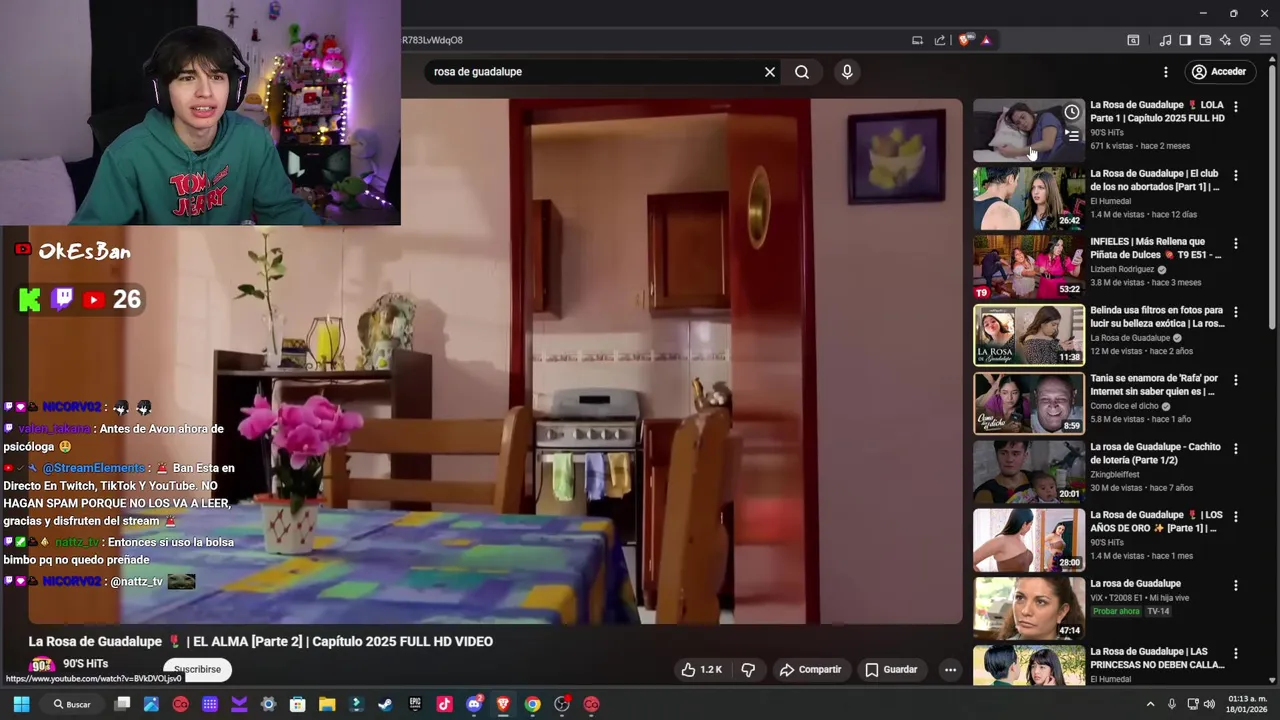Image resolution: width=1280 pixels, height=720 pixels.
Task: Click the Guardar save button
Action: click(x=891, y=669)
